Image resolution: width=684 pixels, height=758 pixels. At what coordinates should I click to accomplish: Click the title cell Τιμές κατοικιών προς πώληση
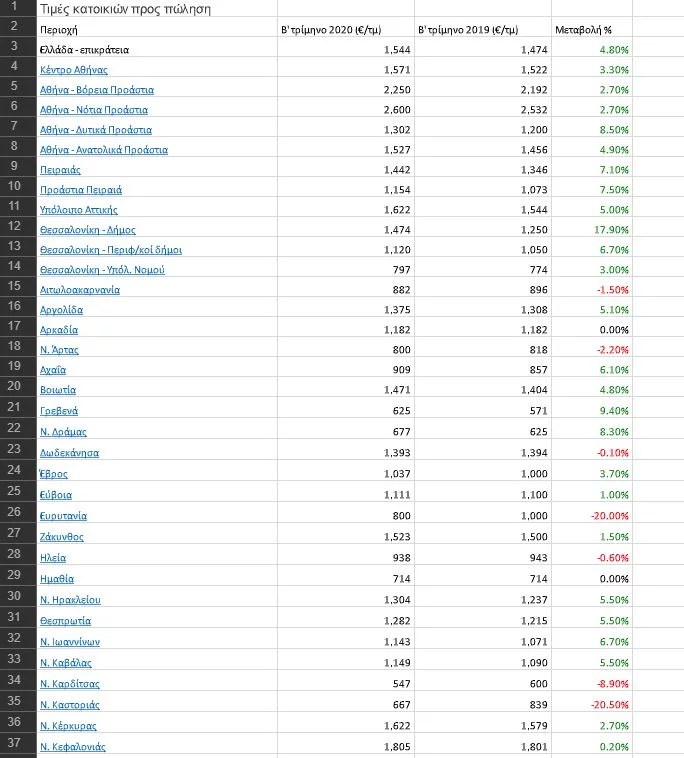pyautogui.click(x=110, y=9)
